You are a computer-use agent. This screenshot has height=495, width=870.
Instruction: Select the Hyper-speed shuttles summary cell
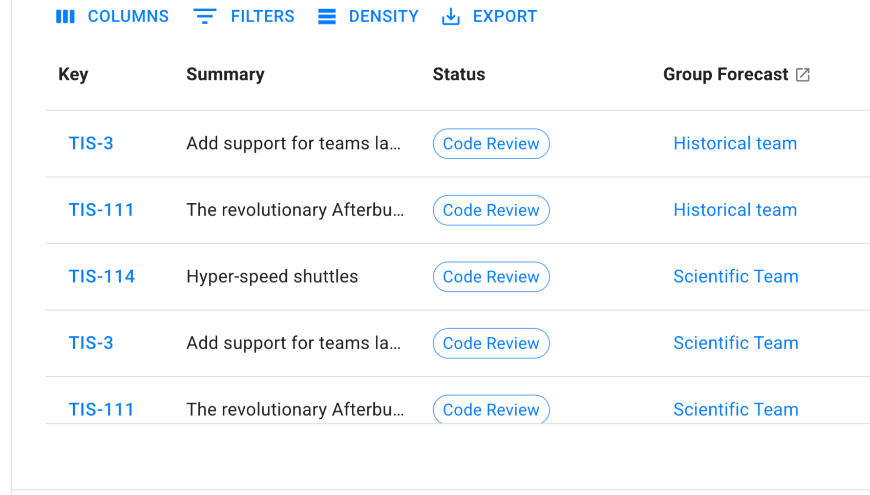[272, 277]
